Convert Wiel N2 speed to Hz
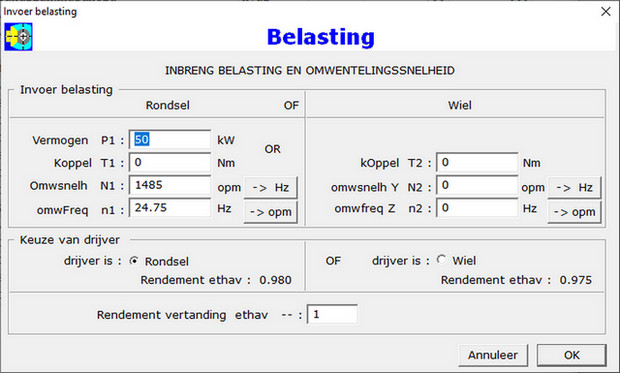This screenshot has height=373, width=620. [x=575, y=187]
